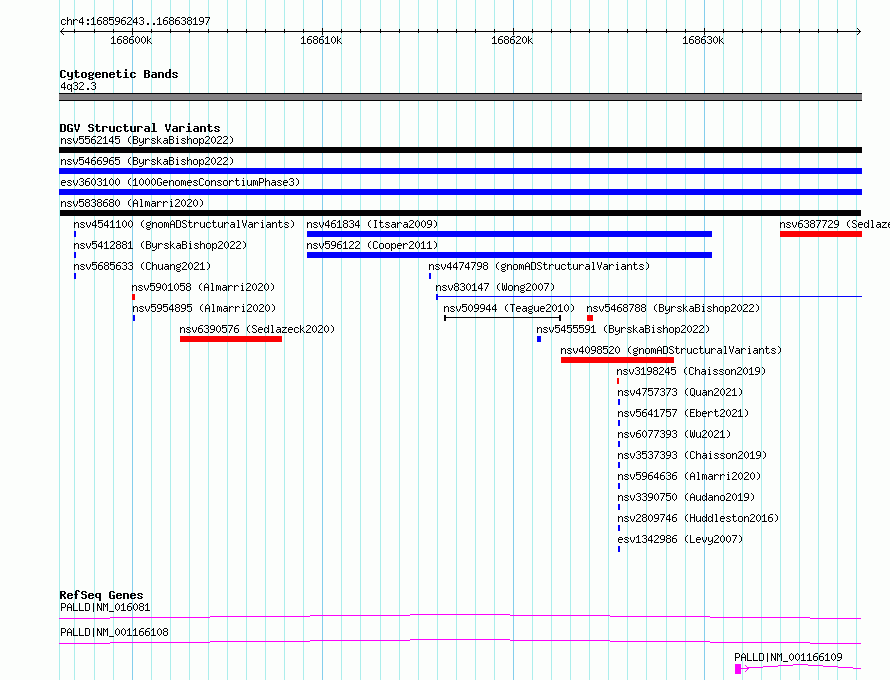The image size is (890, 680).
Task: Click nsv3390750 (Audano2019) label
Action: tap(686, 497)
